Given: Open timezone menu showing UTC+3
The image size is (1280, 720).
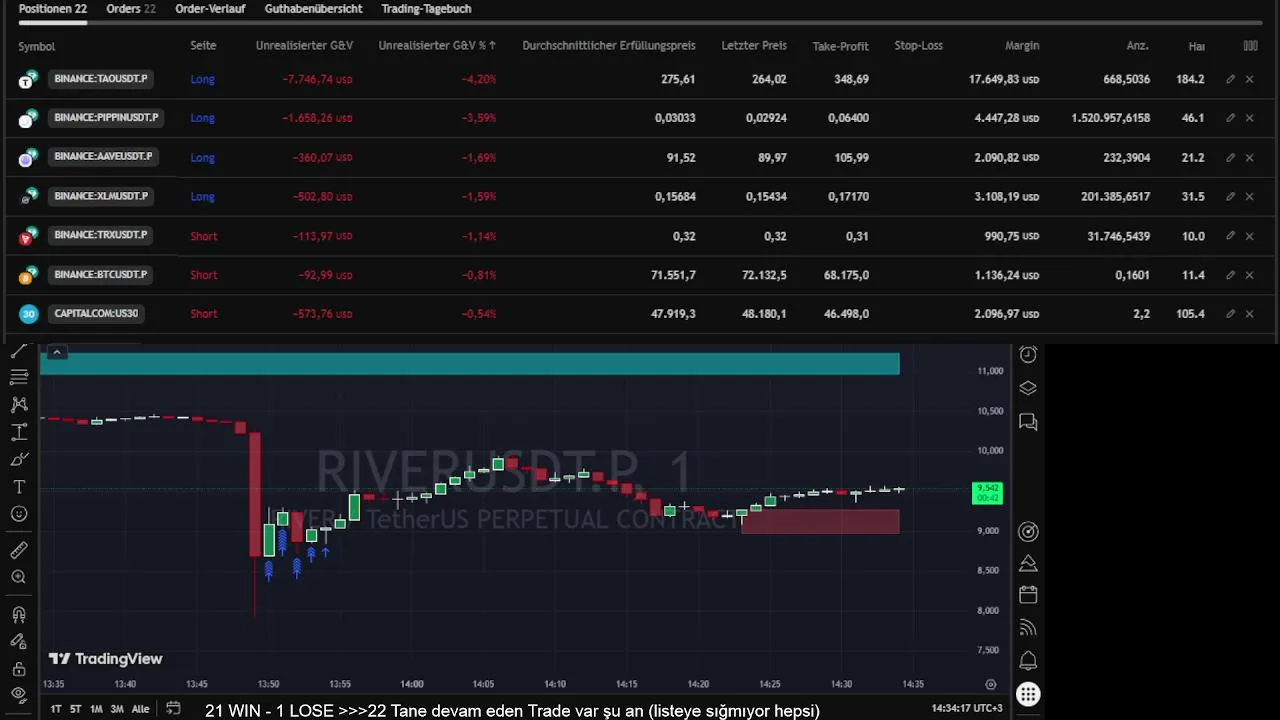Looking at the screenshot, I should pos(967,708).
